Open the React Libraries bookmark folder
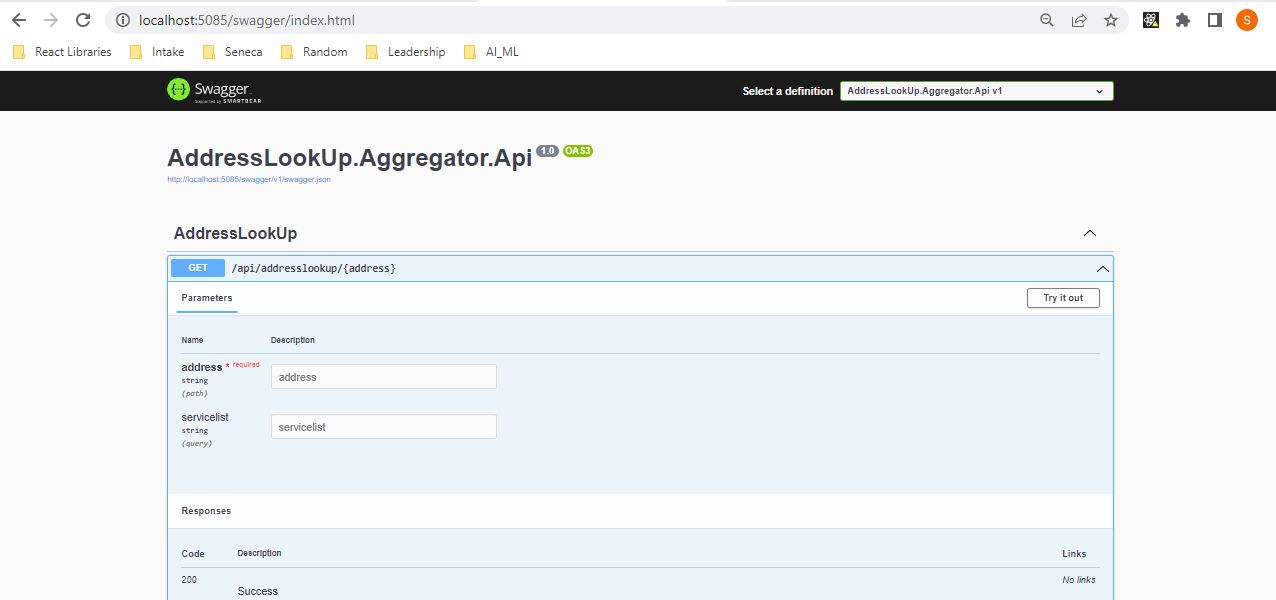The image size is (1276, 600). tap(62, 52)
